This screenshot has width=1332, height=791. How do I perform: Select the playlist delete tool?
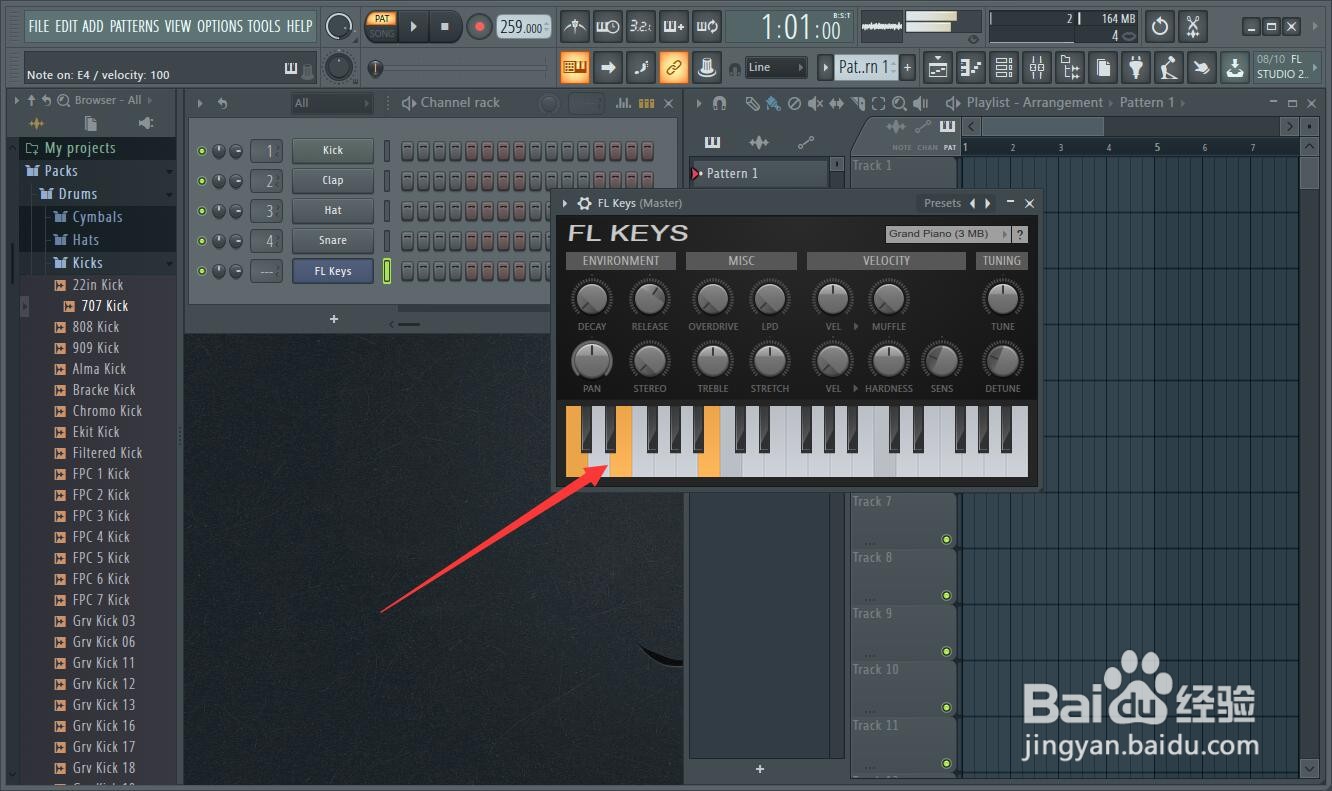[x=794, y=103]
